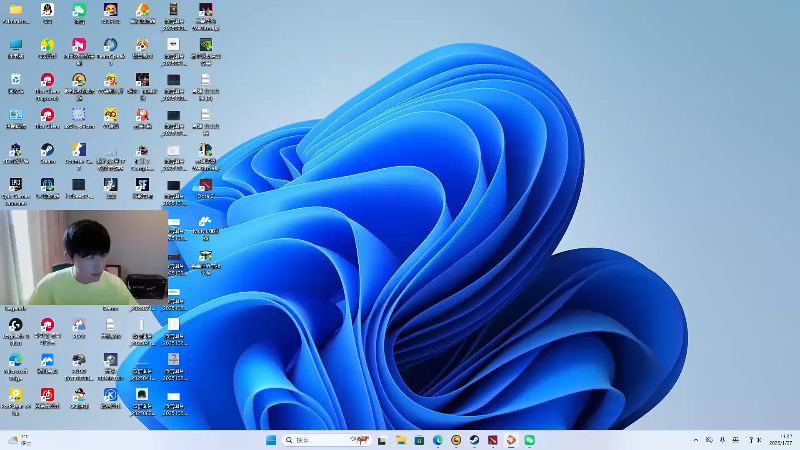This screenshot has width=800, height=450.
Task: Expand the hidden system tray icons chevron
Action: tap(696, 440)
